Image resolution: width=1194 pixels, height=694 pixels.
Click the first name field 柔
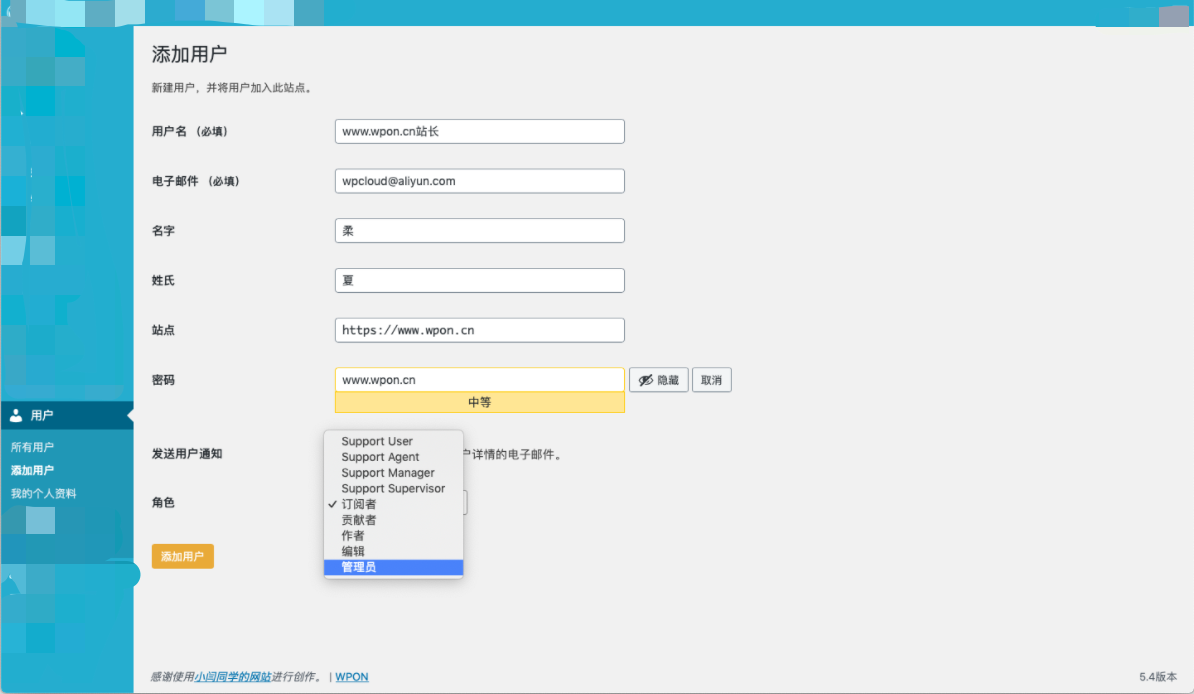[x=480, y=231]
